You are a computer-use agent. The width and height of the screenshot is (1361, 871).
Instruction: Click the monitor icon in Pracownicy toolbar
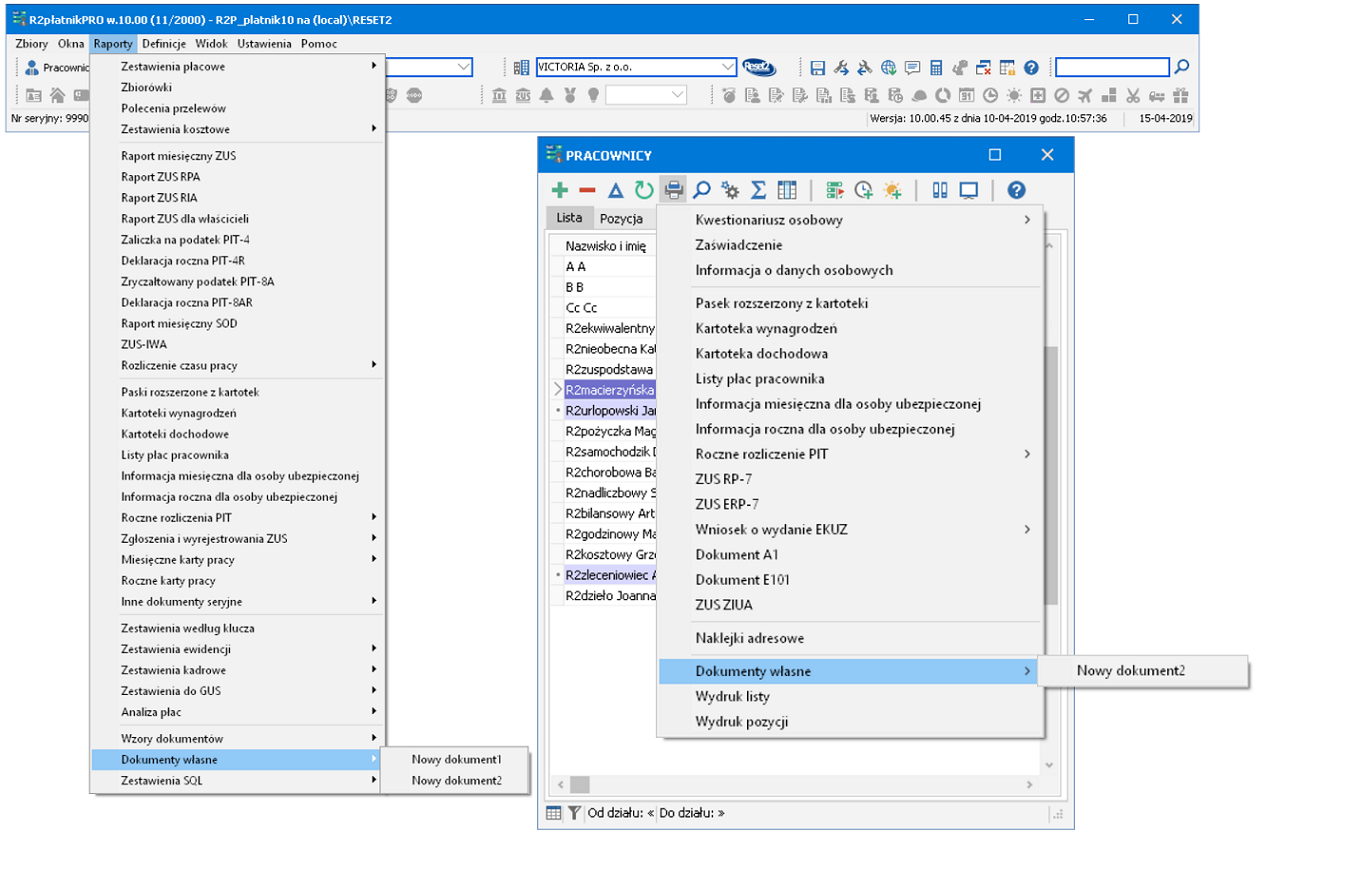(968, 190)
